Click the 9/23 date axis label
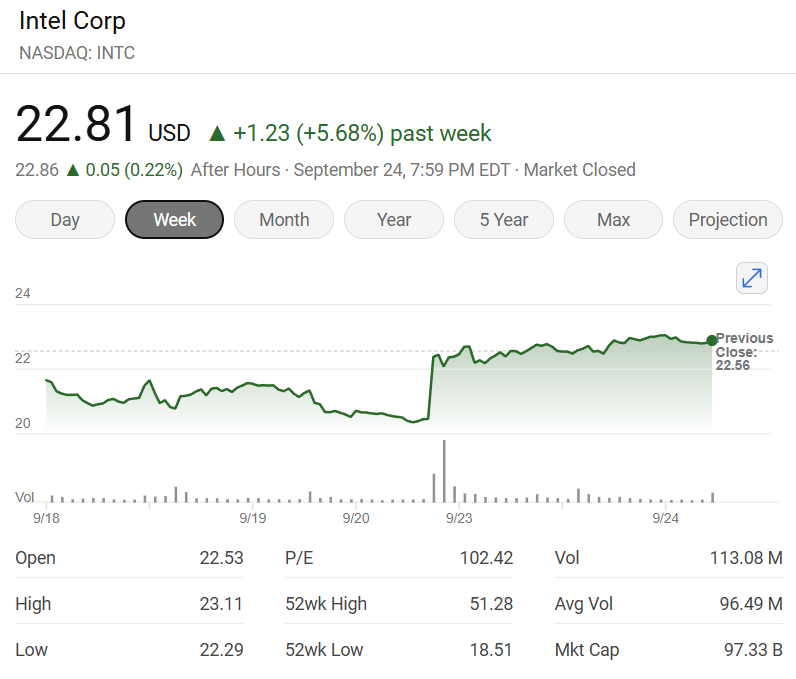The width and height of the screenshot is (796, 679). [x=459, y=518]
